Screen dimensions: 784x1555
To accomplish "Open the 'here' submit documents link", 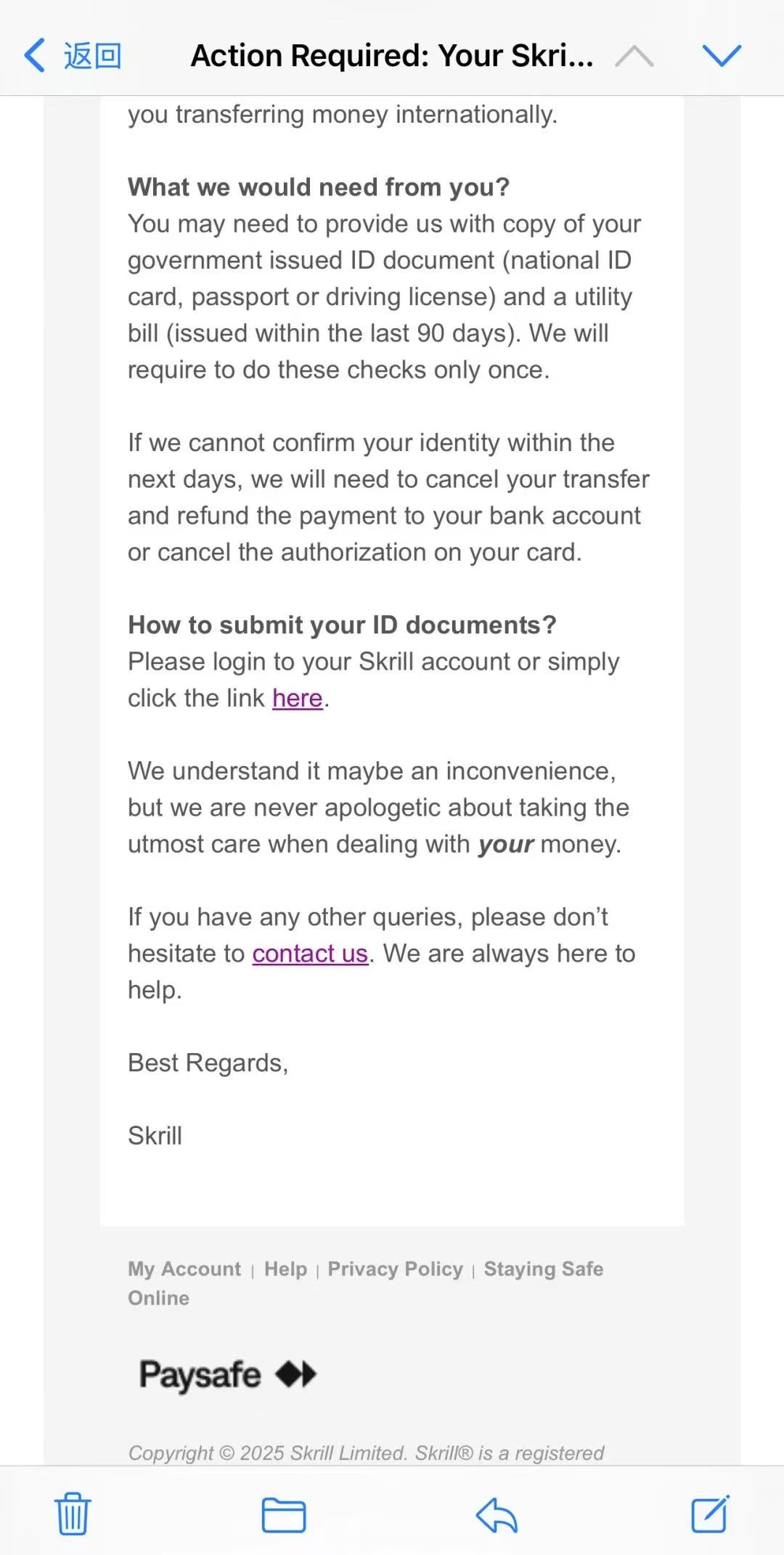I will 298,698.
